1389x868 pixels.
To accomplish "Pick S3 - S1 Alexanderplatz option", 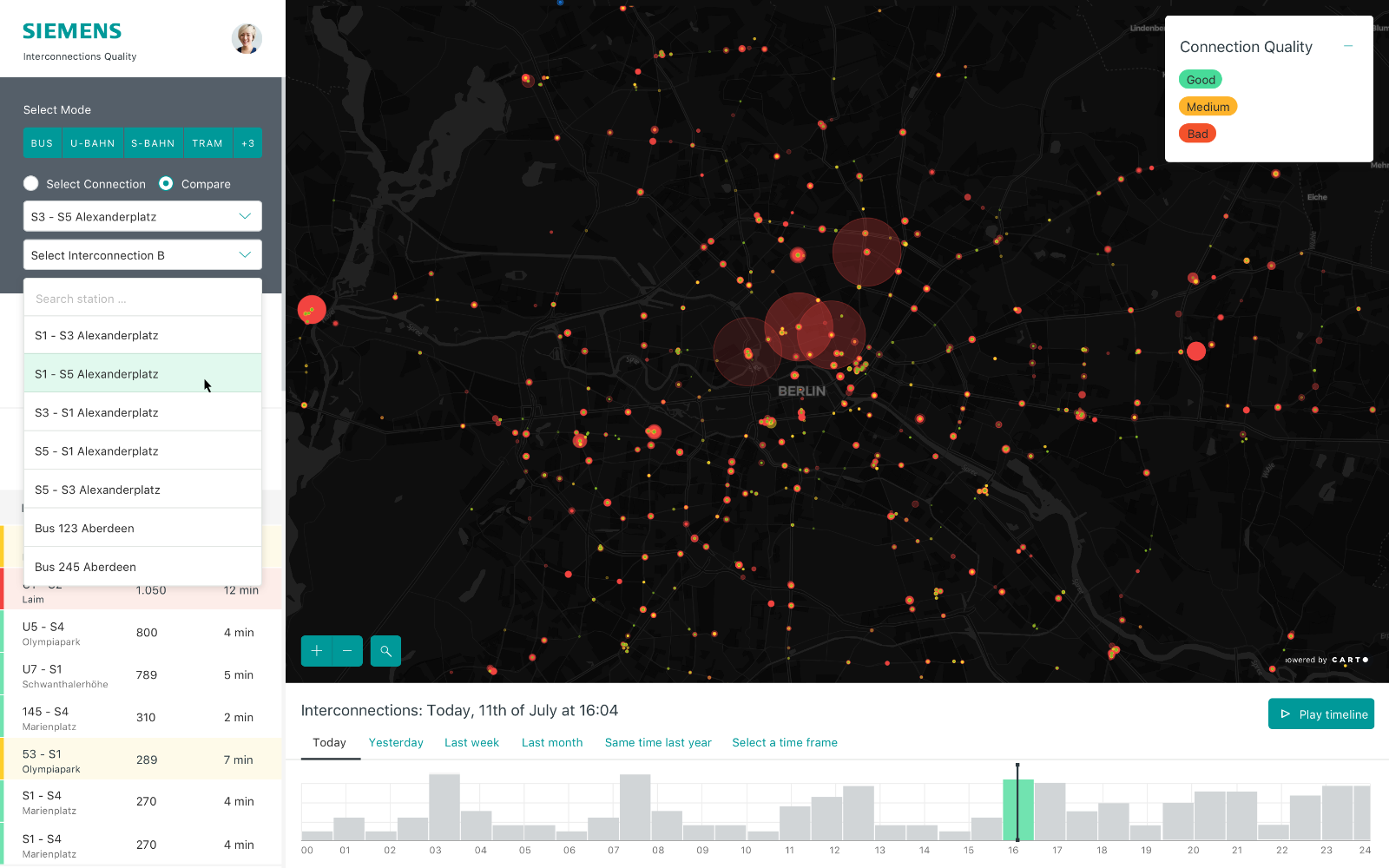I will [142, 412].
